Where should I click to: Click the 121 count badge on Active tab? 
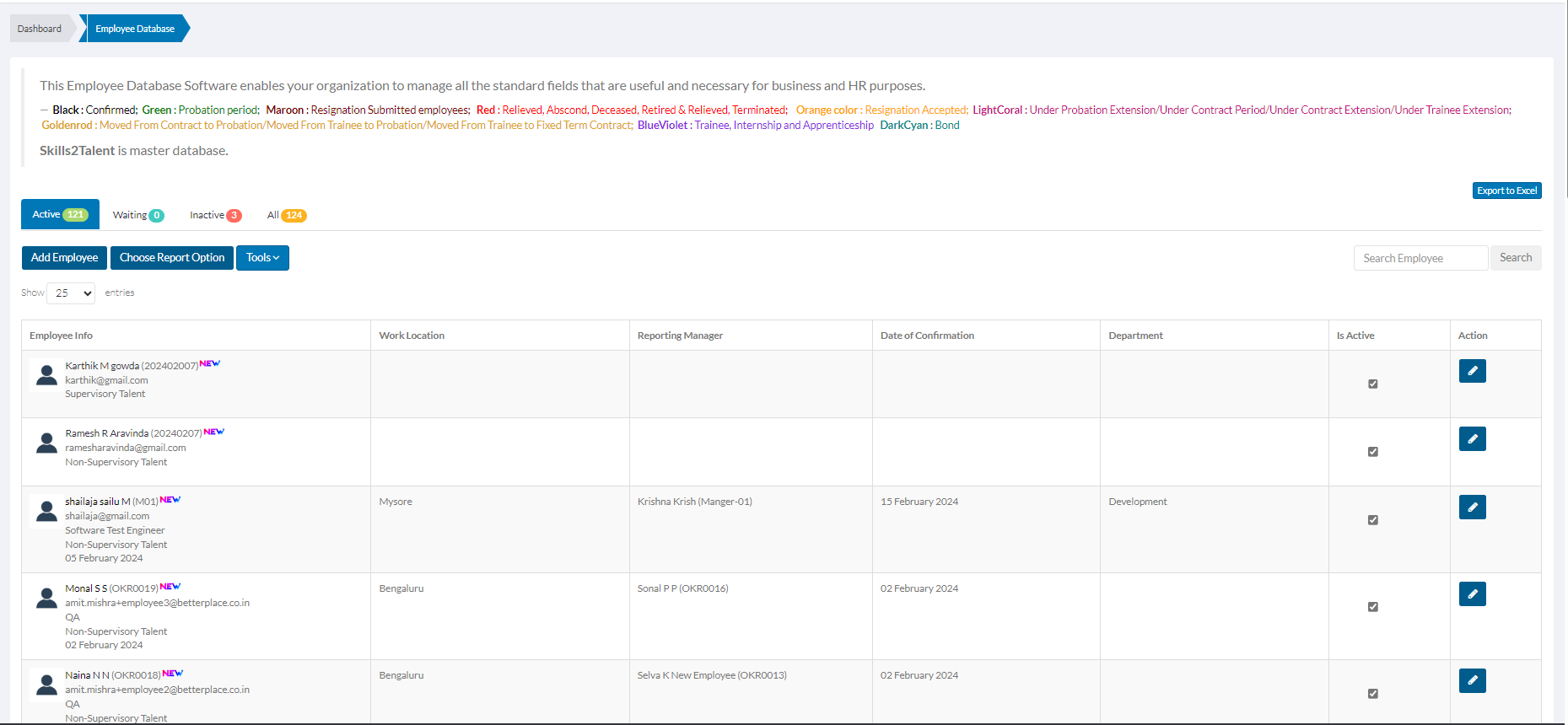[x=76, y=215]
